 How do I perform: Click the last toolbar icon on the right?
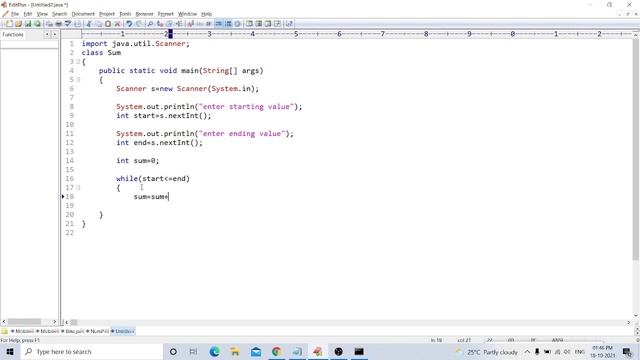click(x=289, y=24)
